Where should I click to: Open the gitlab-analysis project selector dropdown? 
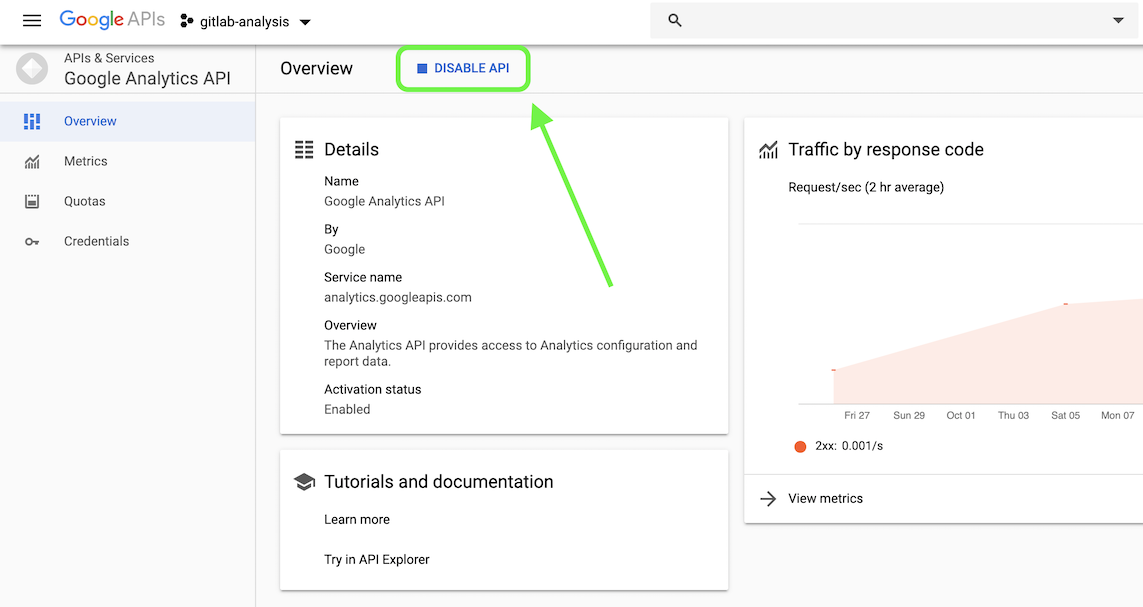(x=246, y=21)
